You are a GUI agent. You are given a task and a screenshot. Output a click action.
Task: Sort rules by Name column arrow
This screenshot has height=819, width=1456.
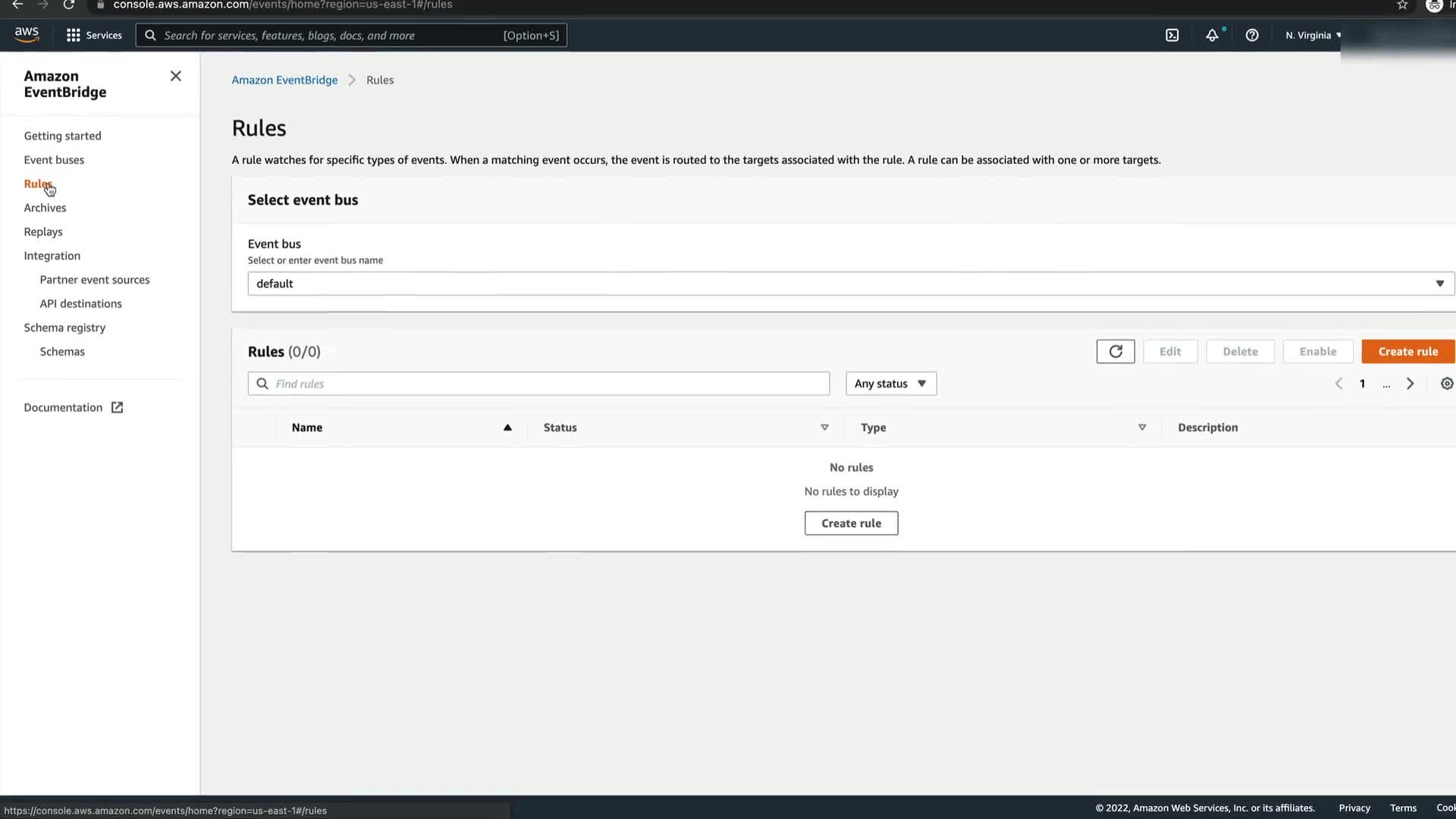pyautogui.click(x=507, y=428)
